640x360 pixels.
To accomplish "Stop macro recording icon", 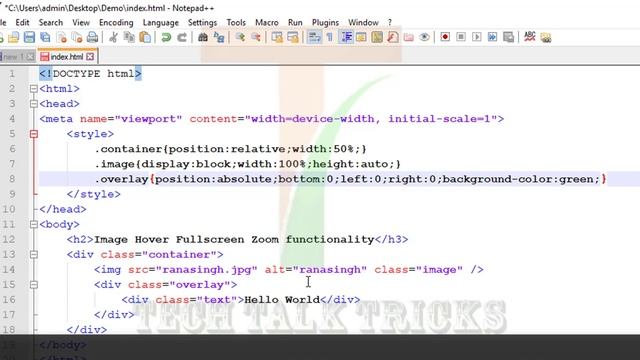I will click(461, 38).
